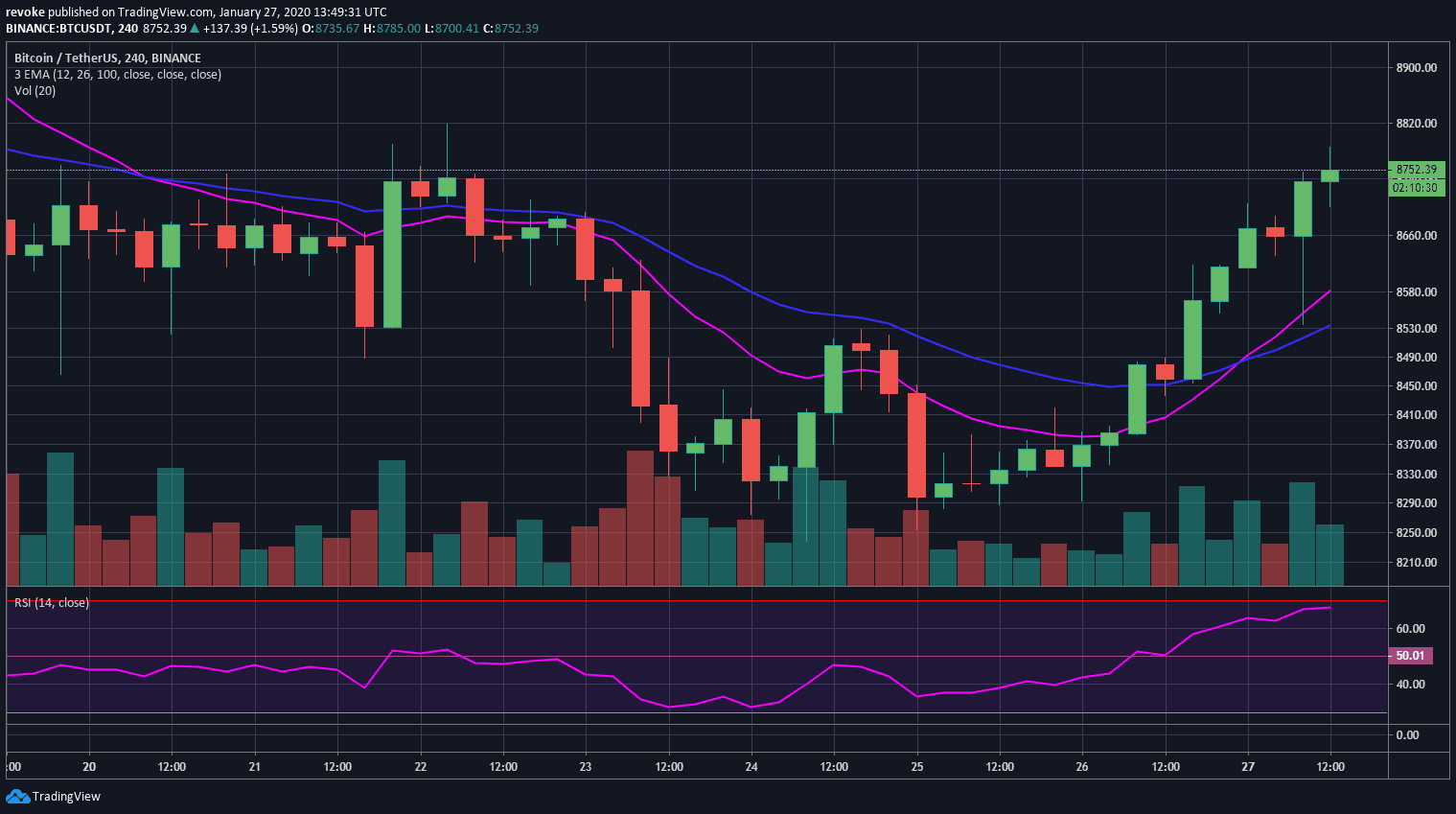Click the BINANCE:BTCUSDT symbol in header
The height and width of the screenshot is (814, 1456).
tap(59, 29)
